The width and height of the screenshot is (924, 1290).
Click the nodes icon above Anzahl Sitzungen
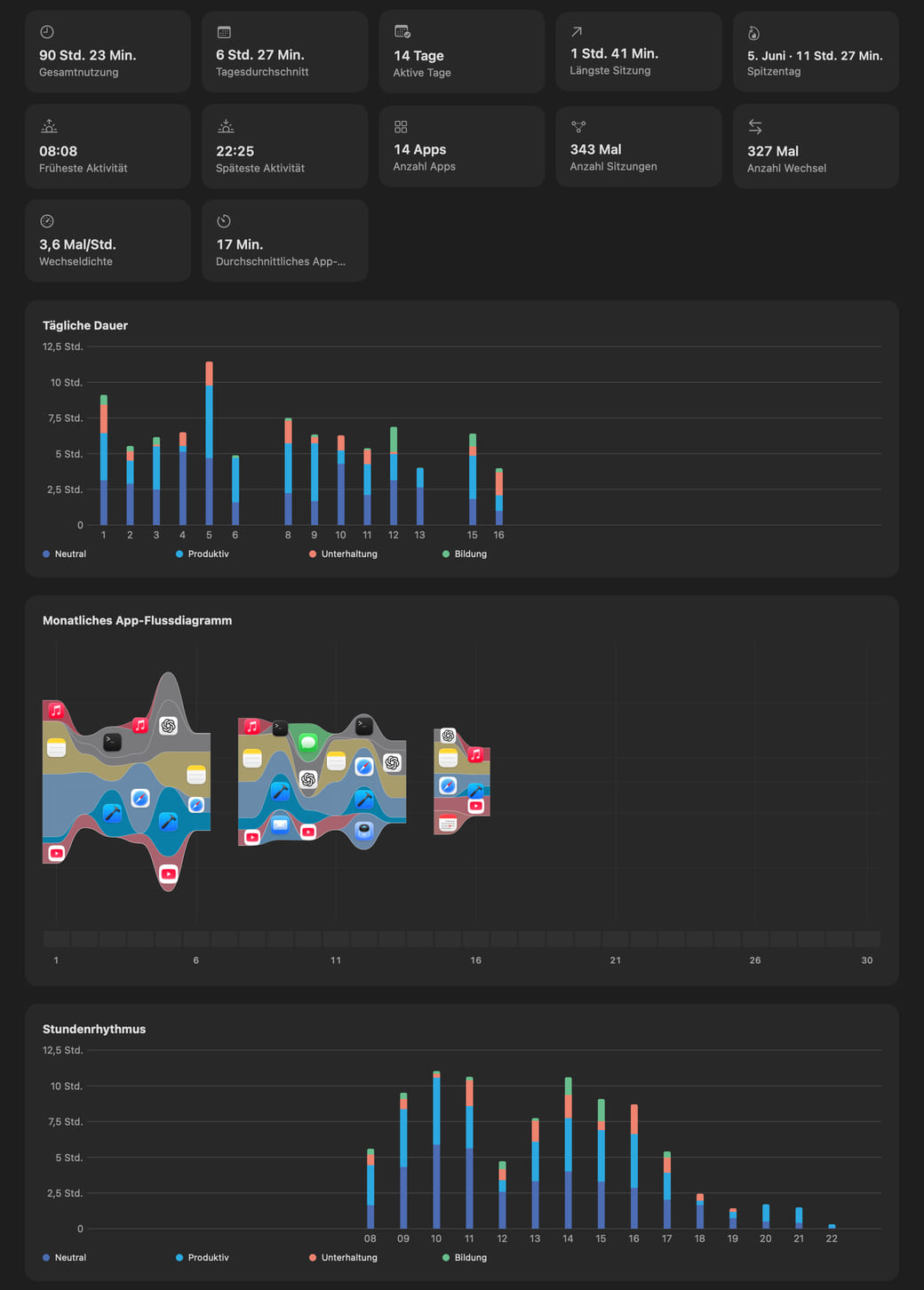coord(578,127)
